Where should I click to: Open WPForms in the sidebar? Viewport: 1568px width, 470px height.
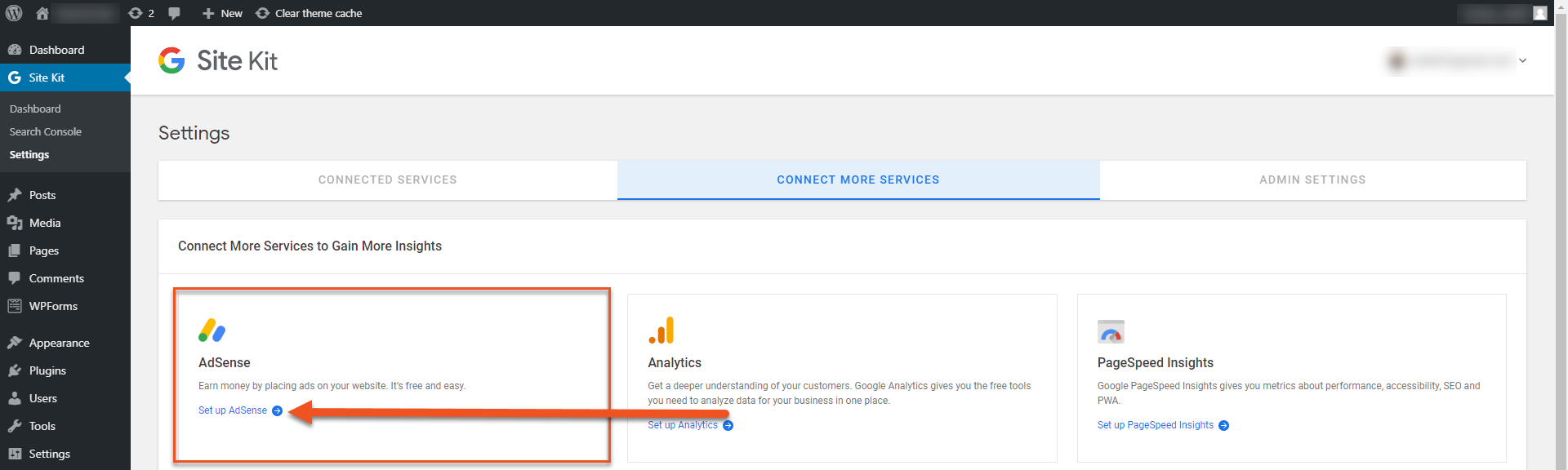53,306
